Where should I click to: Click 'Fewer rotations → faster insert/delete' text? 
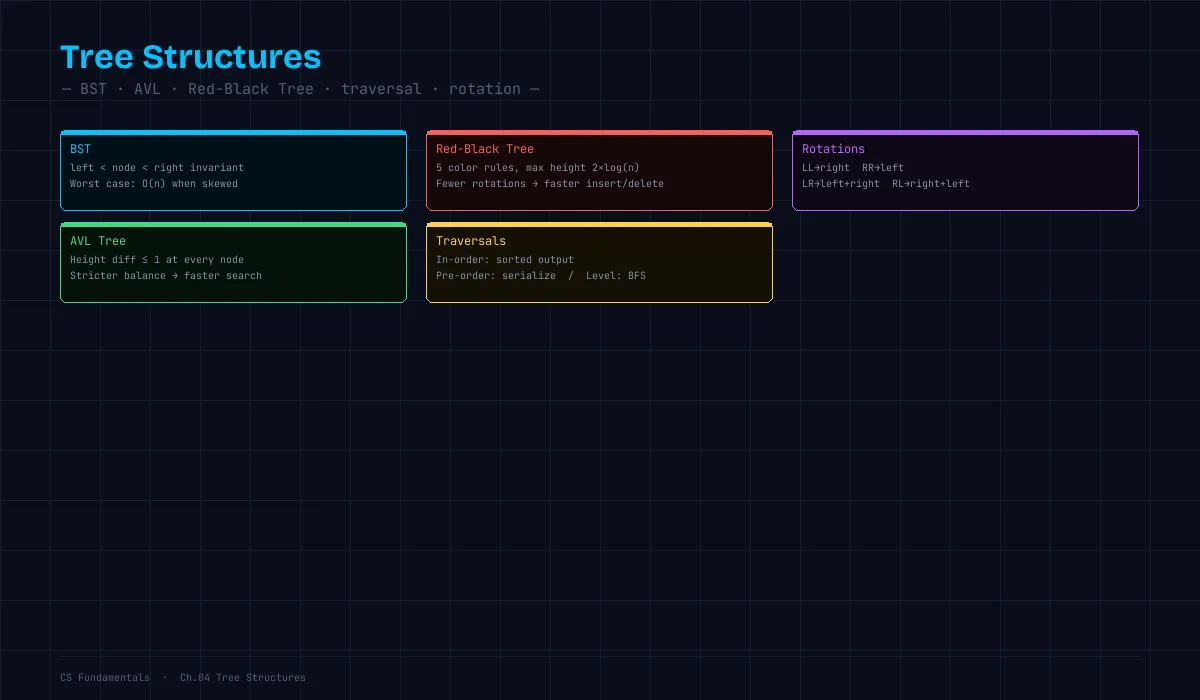click(x=550, y=184)
